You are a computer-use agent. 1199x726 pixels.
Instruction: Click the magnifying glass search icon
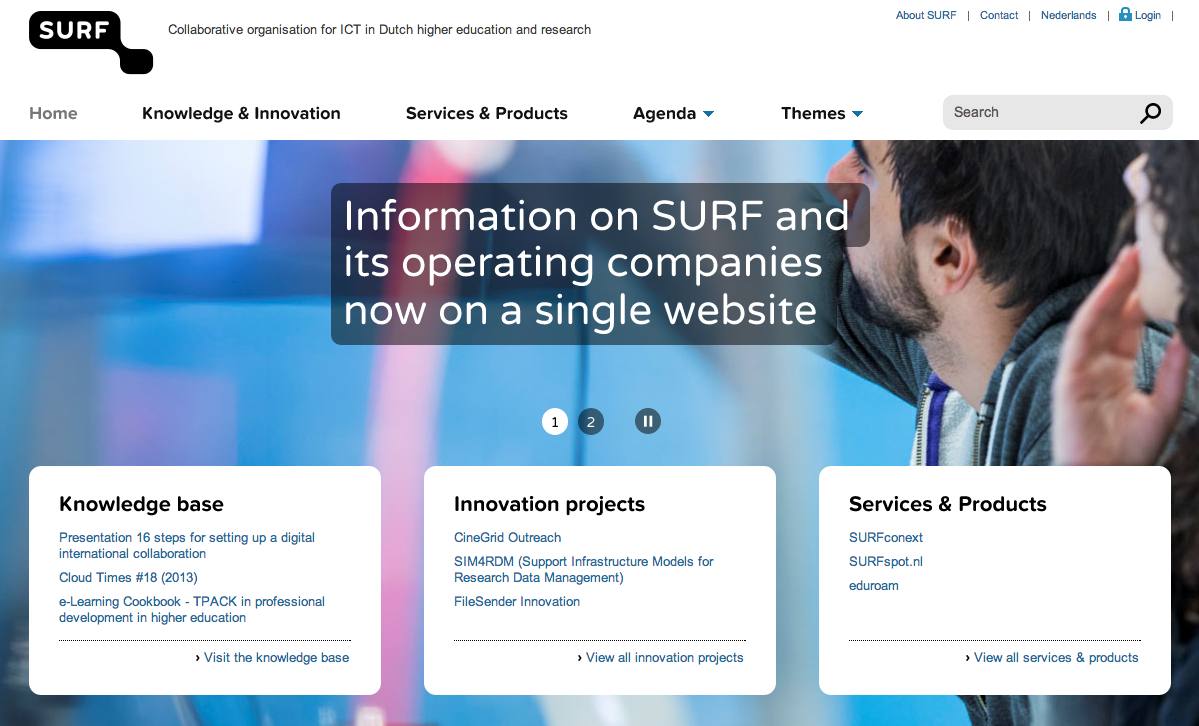pyautogui.click(x=1150, y=113)
